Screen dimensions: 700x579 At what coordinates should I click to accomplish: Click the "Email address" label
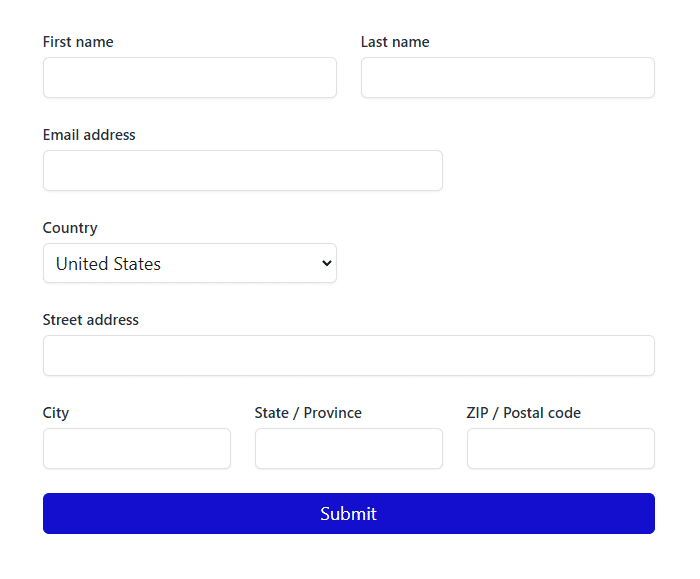point(89,135)
